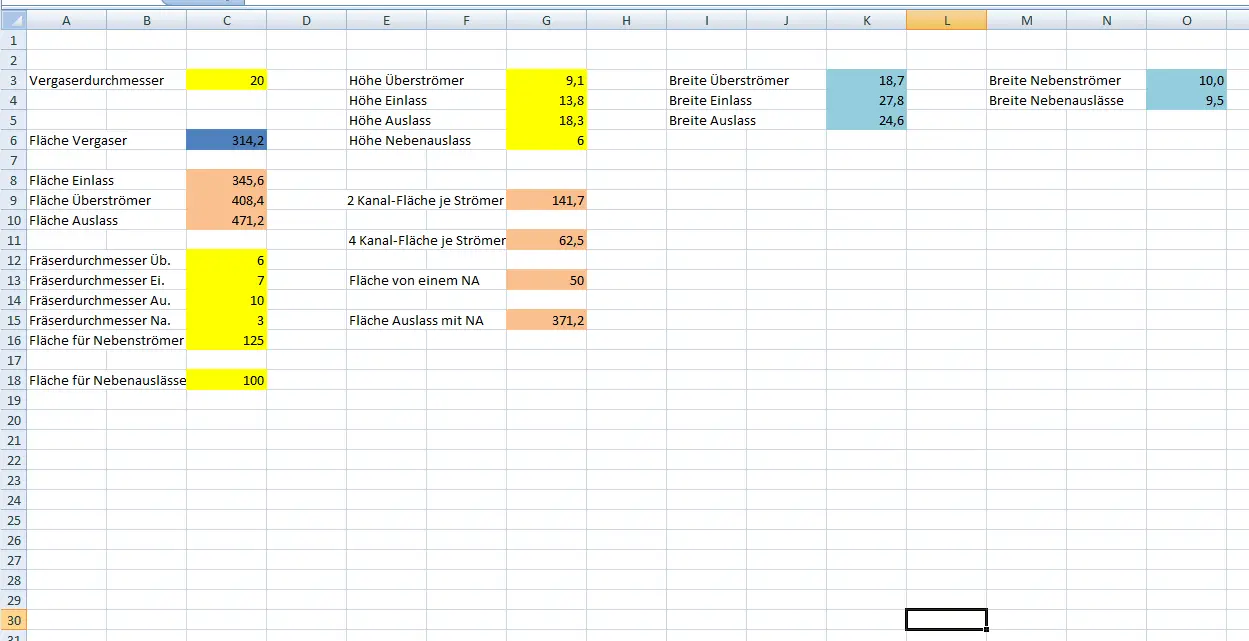Select Vergaserdurchmesser value cell showing 20

(227, 80)
